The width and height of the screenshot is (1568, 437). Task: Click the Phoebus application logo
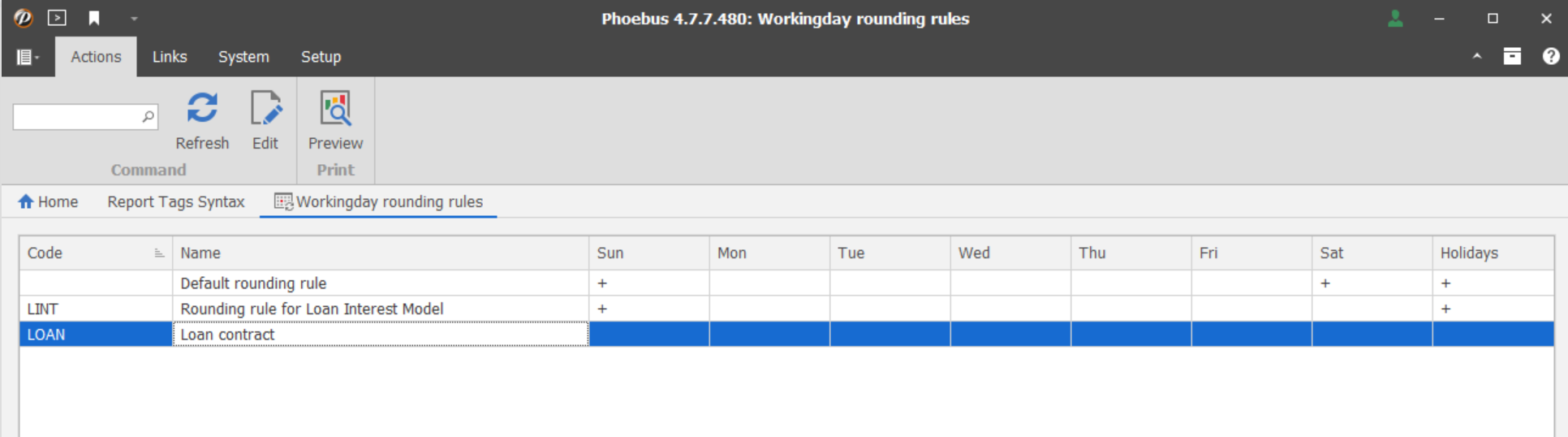[x=23, y=18]
